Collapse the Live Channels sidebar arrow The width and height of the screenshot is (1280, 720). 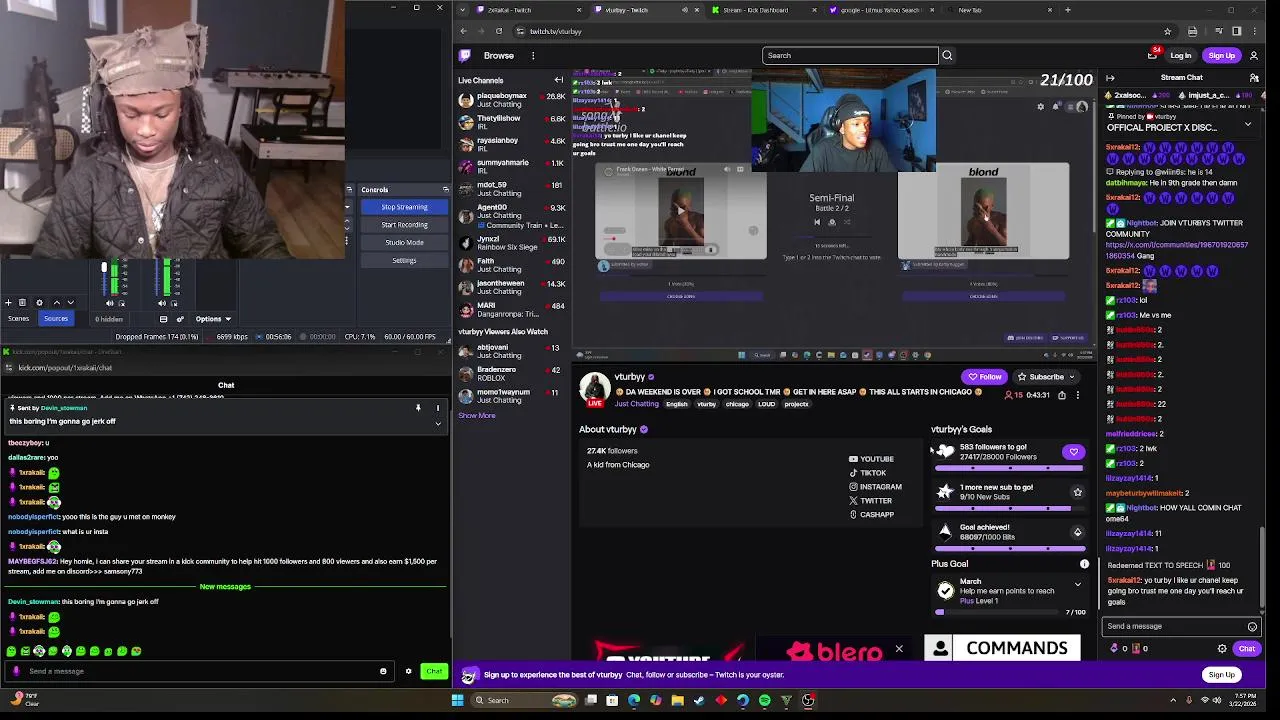[x=559, y=80]
